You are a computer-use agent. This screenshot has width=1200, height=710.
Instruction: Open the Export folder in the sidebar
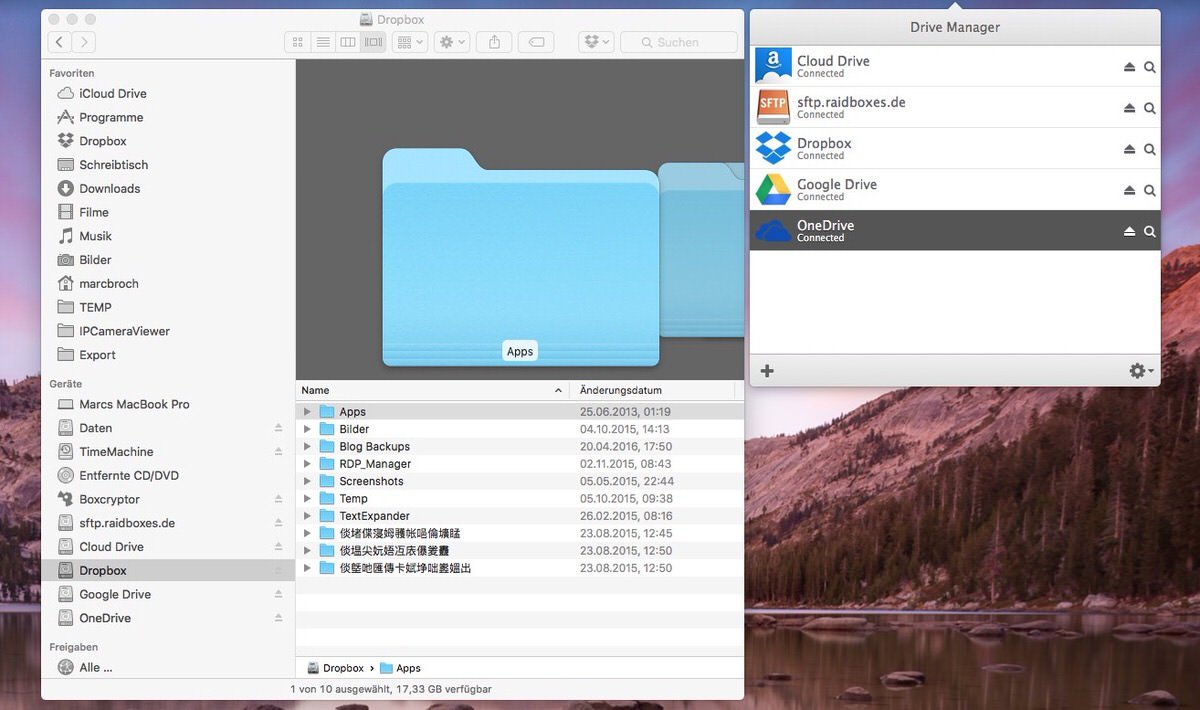pyautogui.click(x=97, y=355)
